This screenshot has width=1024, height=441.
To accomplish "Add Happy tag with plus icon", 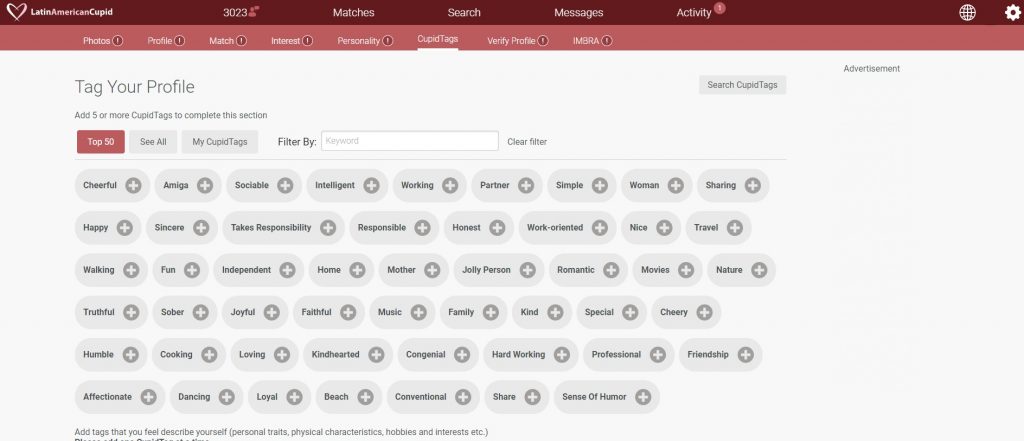I will click(125, 228).
